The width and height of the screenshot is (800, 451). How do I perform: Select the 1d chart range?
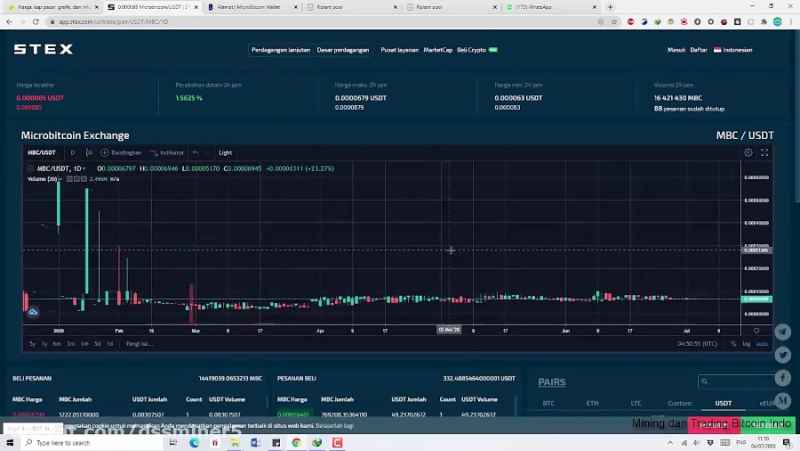tap(110, 344)
